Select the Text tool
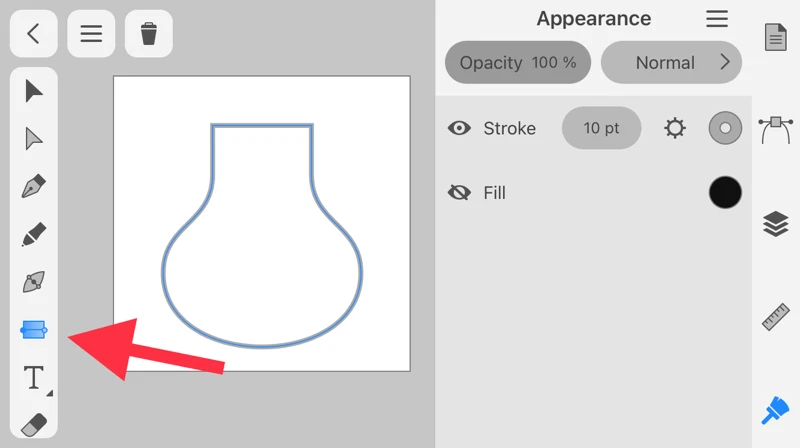 (34, 377)
